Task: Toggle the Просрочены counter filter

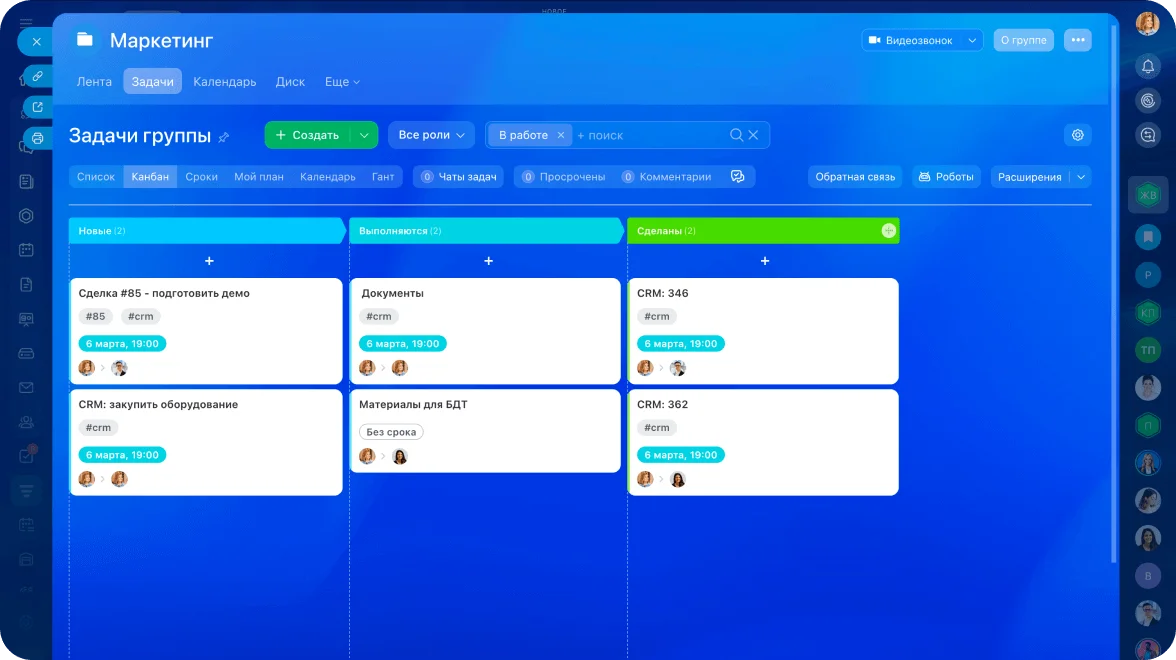Action: coord(564,177)
